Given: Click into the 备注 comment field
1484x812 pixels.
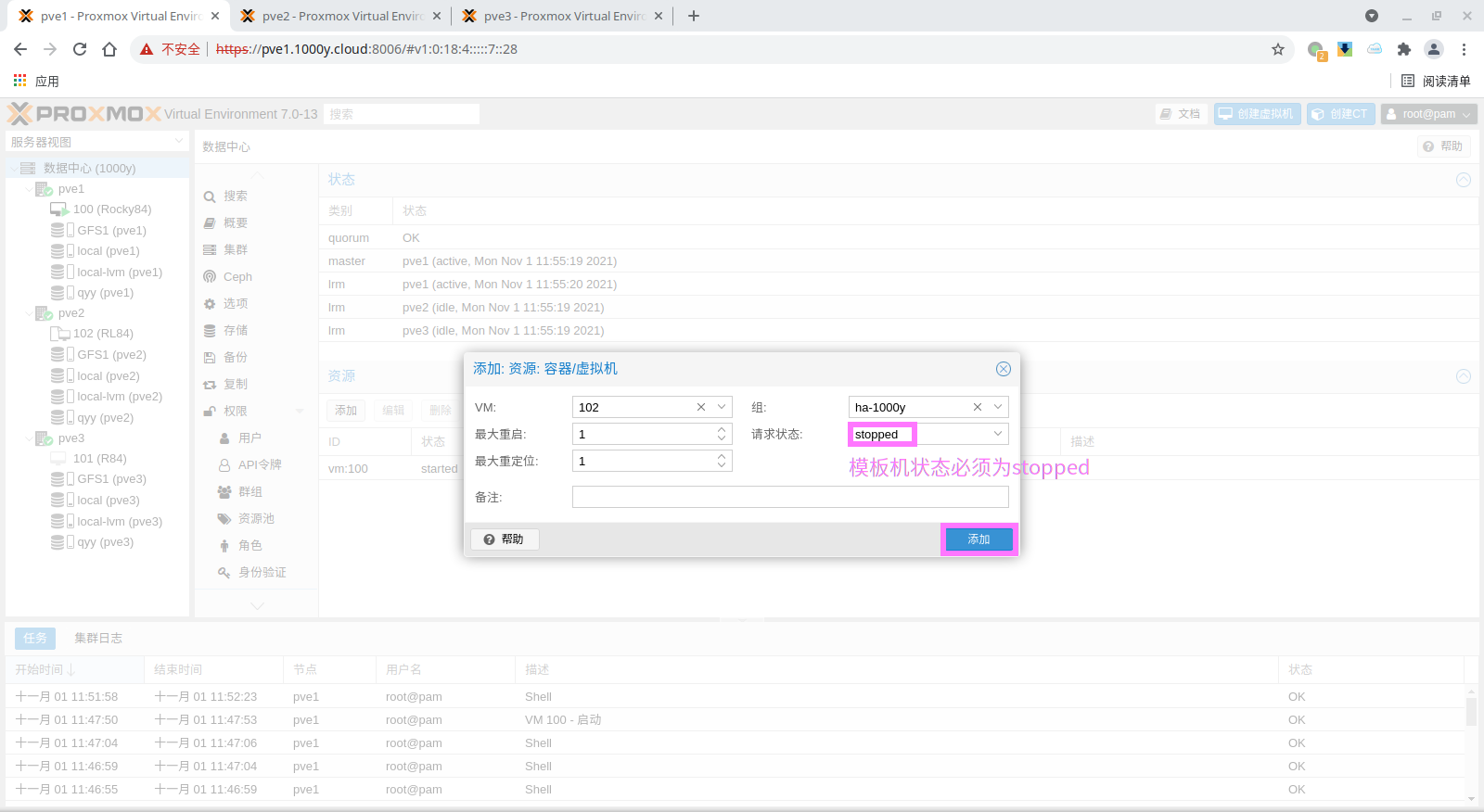Looking at the screenshot, I should click(789, 497).
